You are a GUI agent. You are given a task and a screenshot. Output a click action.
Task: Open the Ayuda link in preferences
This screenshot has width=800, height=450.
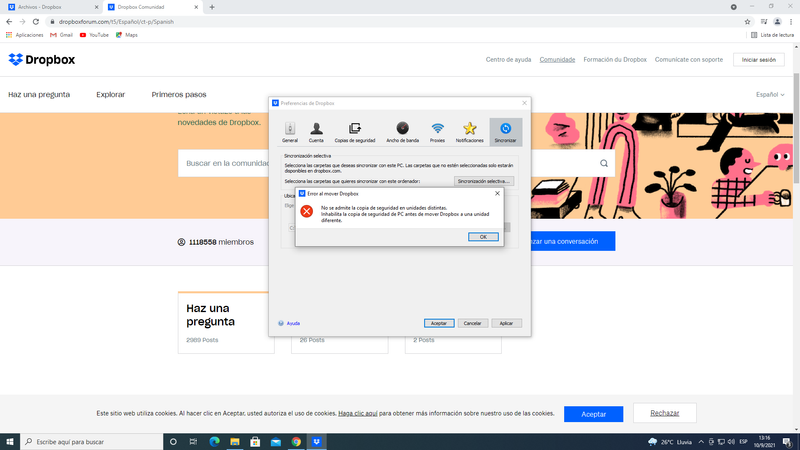[293, 323]
